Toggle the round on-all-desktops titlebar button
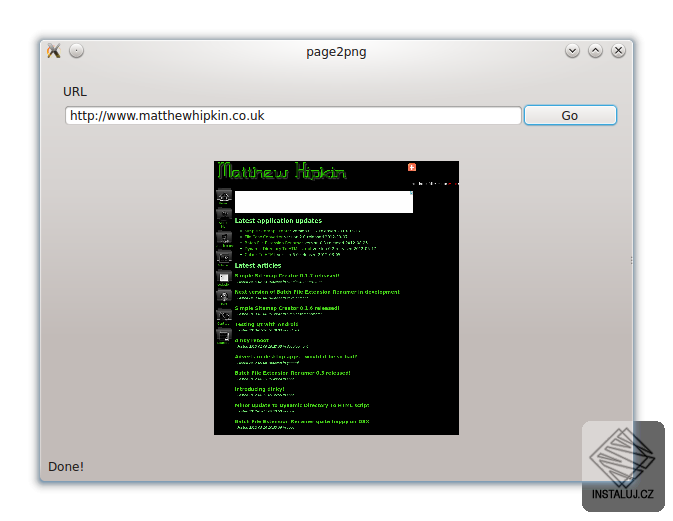This screenshot has height=521, width=673. point(76,51)
